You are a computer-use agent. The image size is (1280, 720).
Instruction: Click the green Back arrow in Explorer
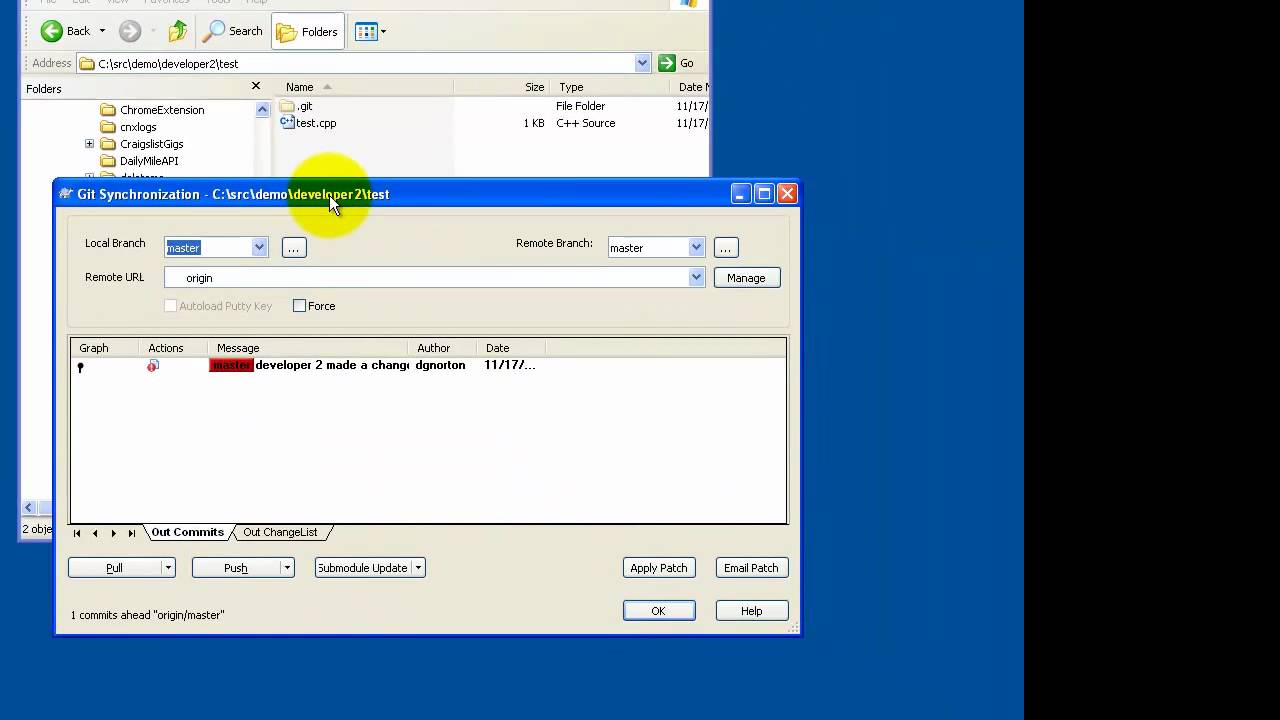tap(51, 31)
